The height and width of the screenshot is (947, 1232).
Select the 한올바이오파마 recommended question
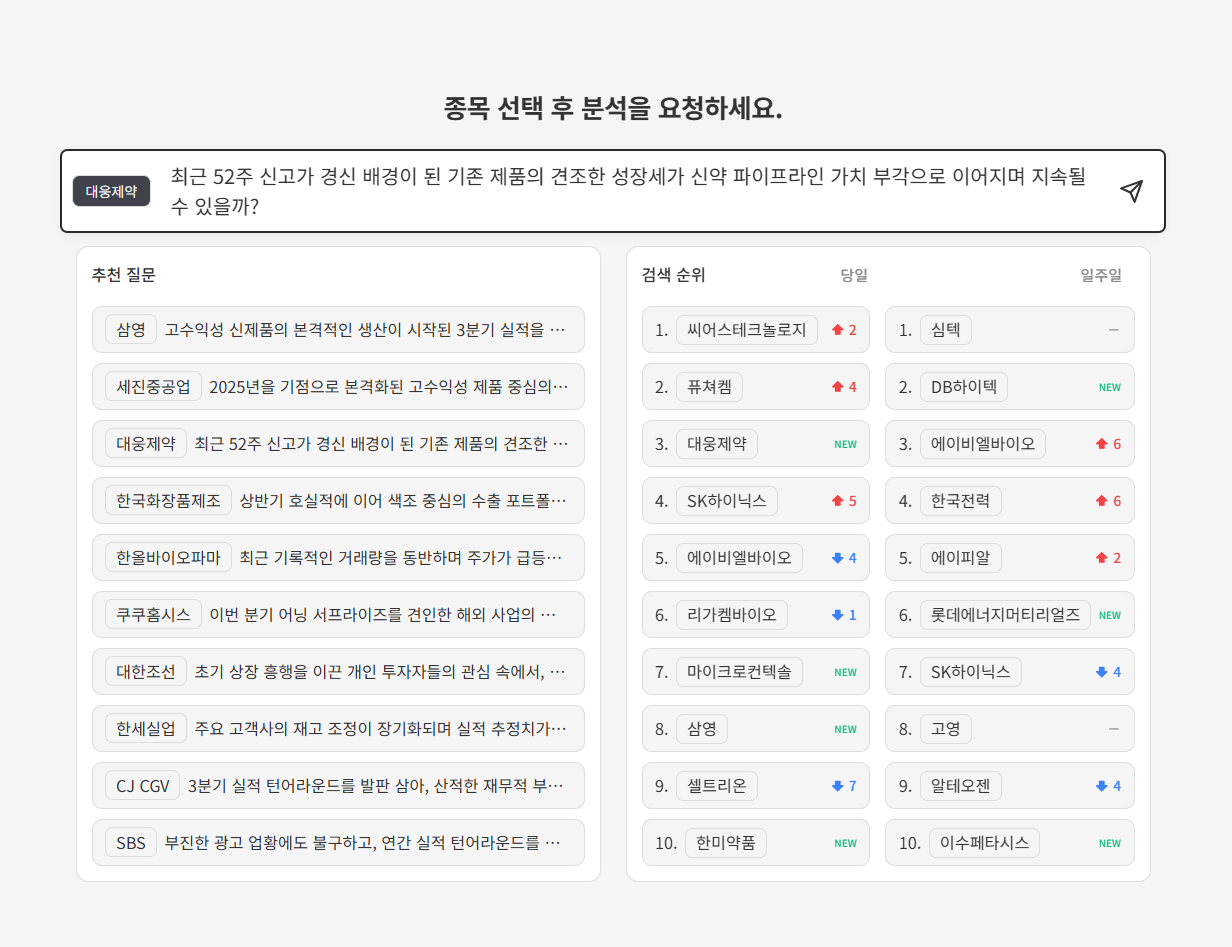pyautogui.click(x=338, y=558)
